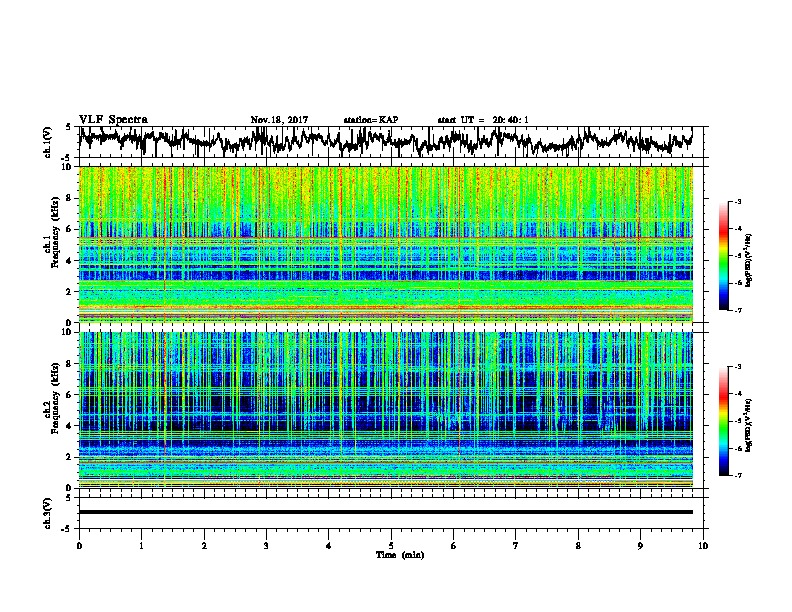Click the thick black ch.3 voltage line
Image resolution: width=792 pixels, height=612 pixels.
pyautogui.click(x=386, y=512)
